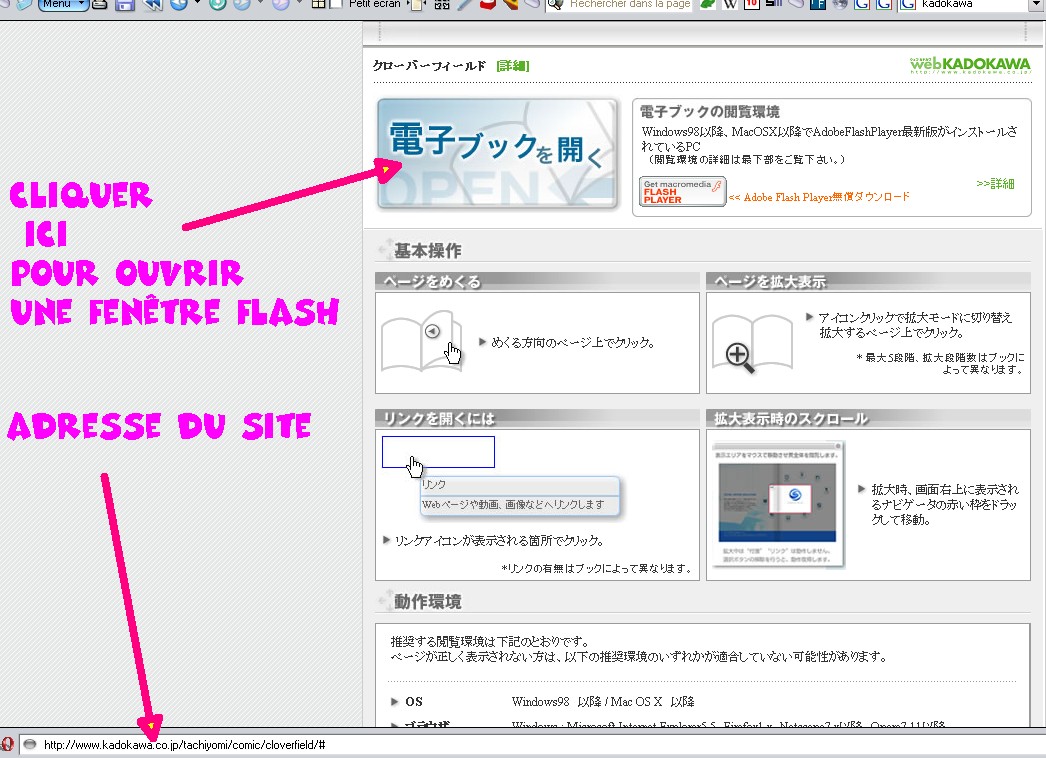Screen dimensions: 1046x758
Task: Click the red calendar icon showing 10
Action: coord(752,4)
